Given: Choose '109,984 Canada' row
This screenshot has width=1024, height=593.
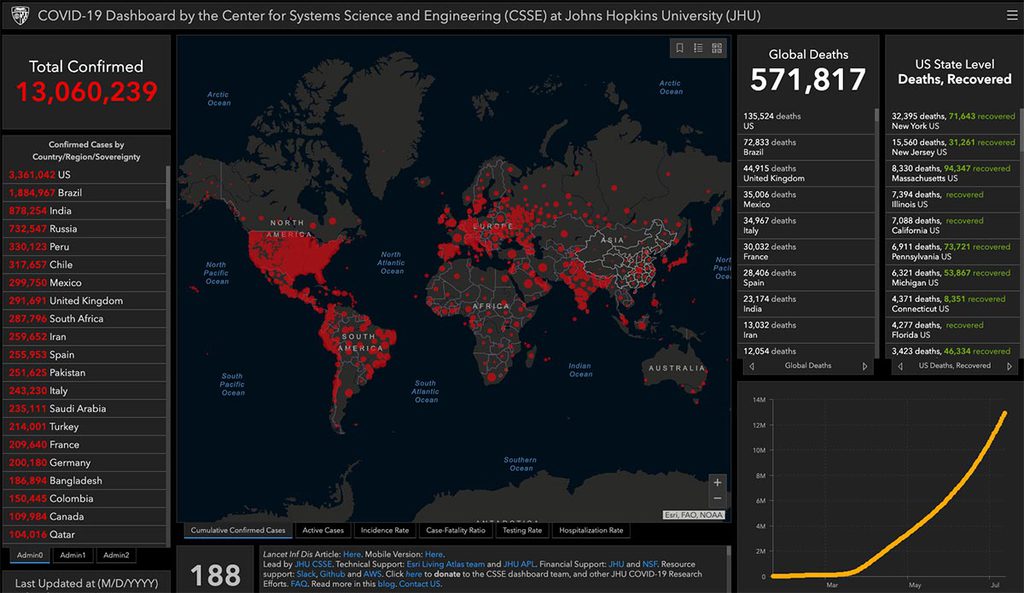Looking at the screenshot, I should (x=84, y=517).
